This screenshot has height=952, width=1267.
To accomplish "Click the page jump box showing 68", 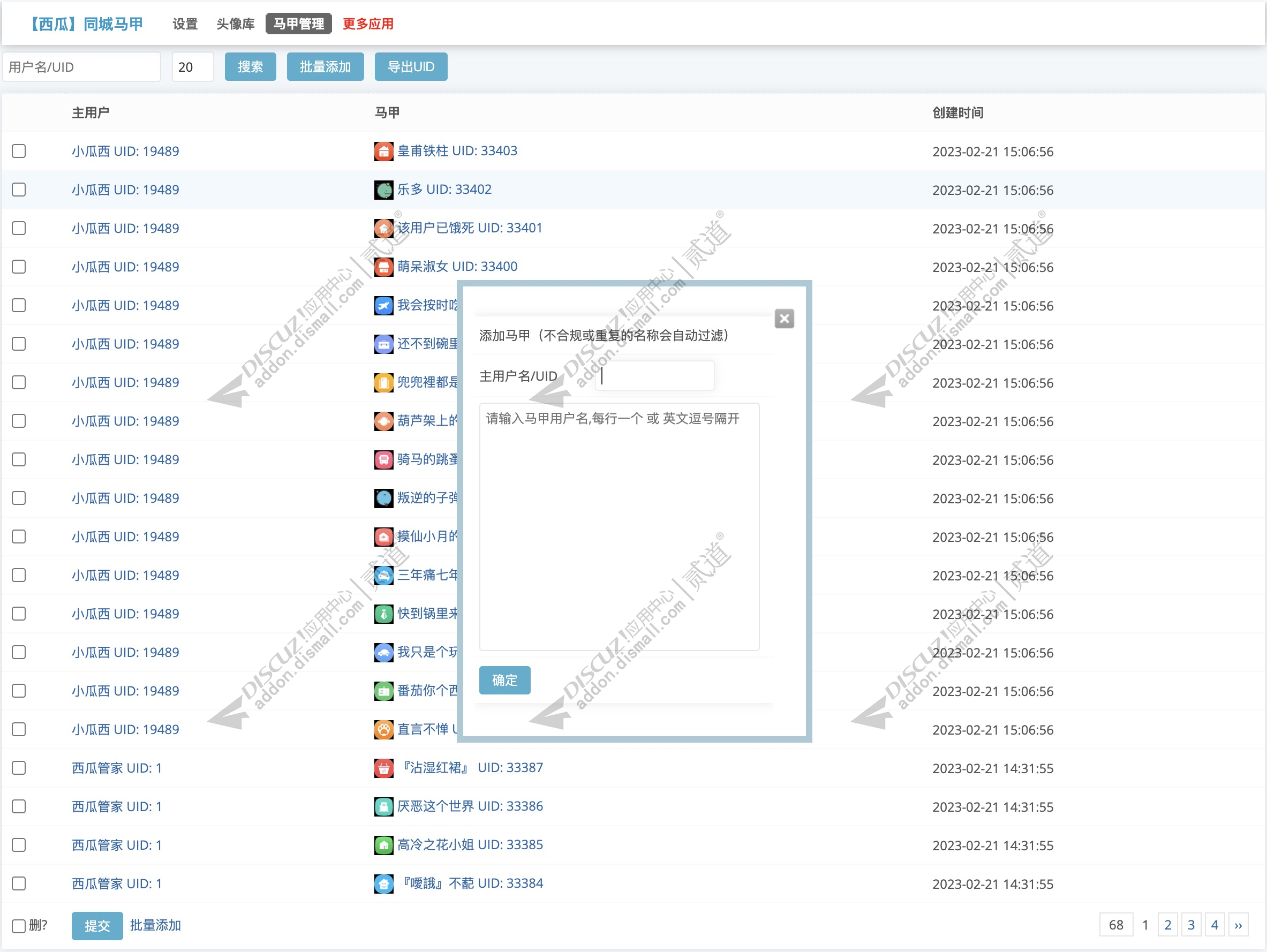I will 1116,925.
